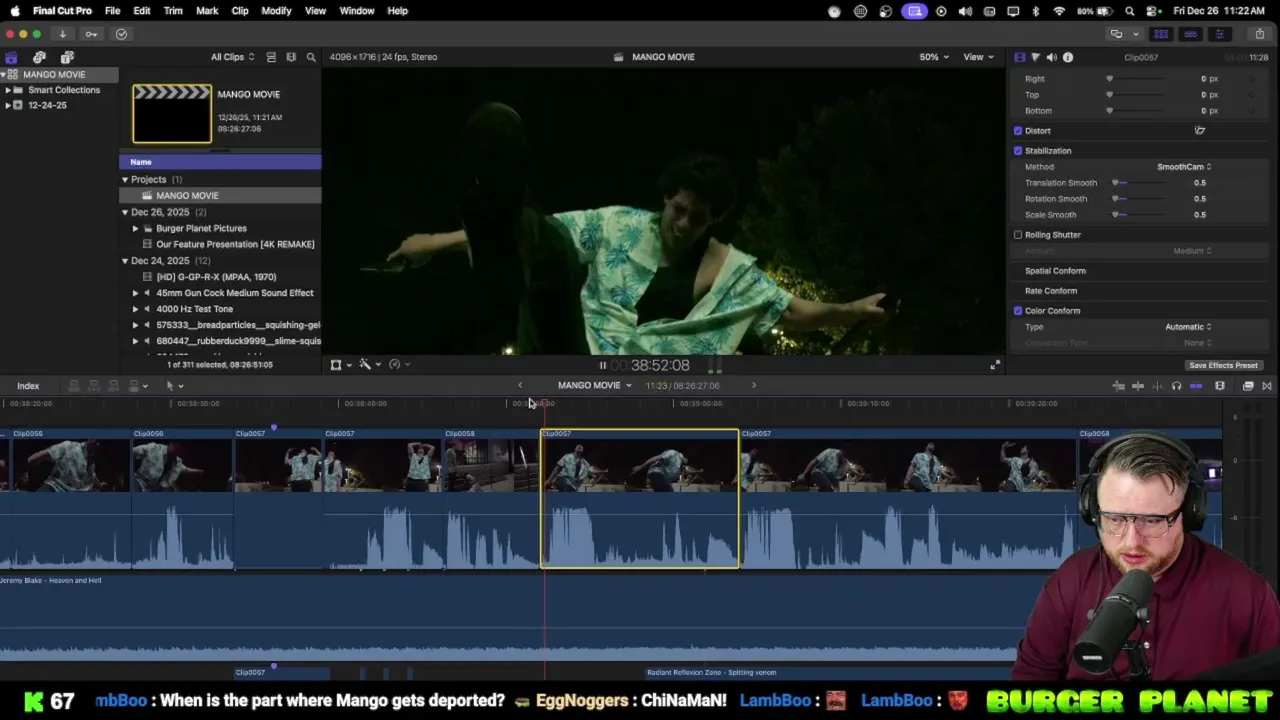Open the Color inspector tab
Viewport: 1280px width, 720px height.
[x=1035, y=57]
